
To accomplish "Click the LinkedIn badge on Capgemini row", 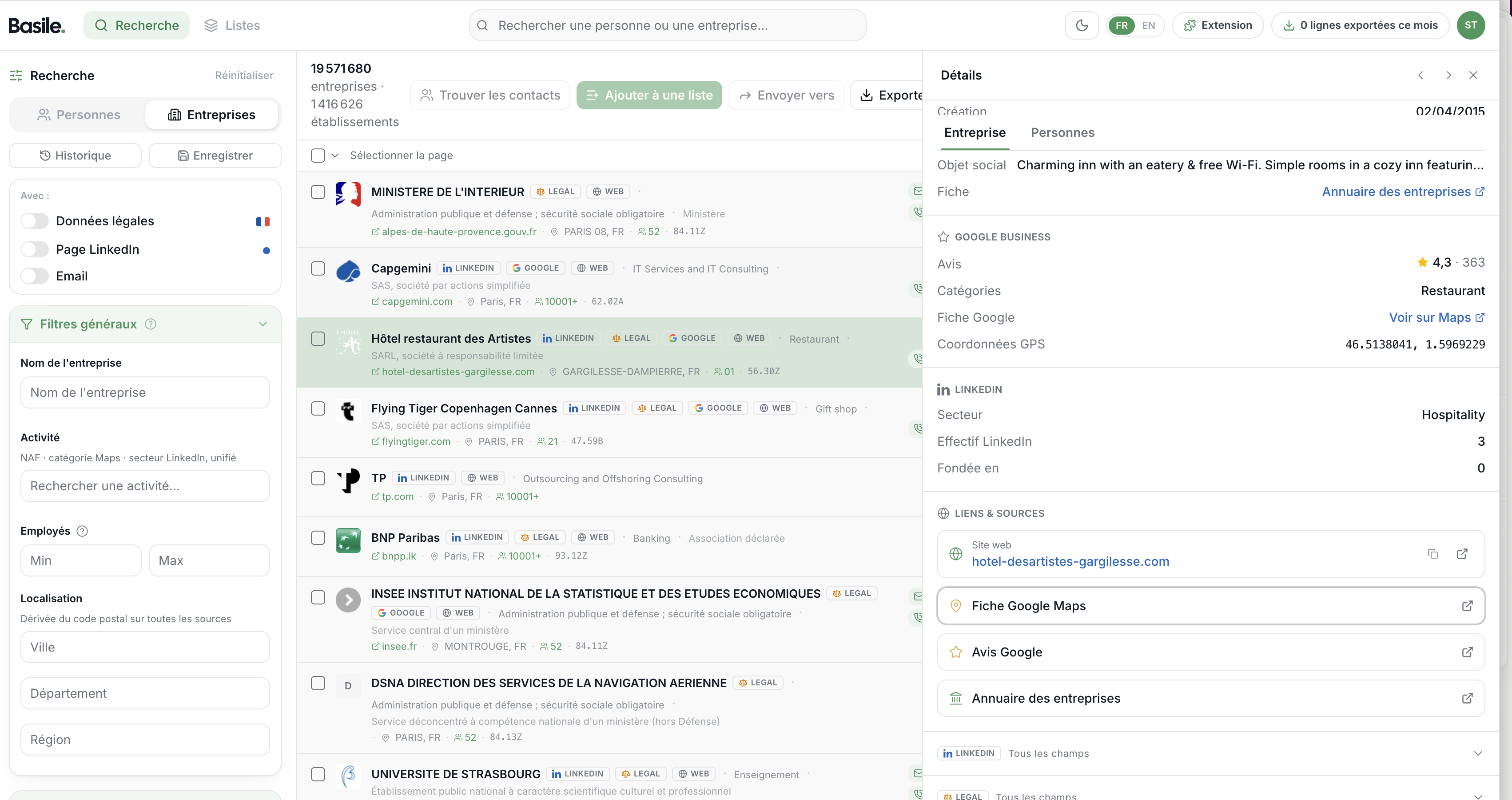I will (x=468, y=268).
